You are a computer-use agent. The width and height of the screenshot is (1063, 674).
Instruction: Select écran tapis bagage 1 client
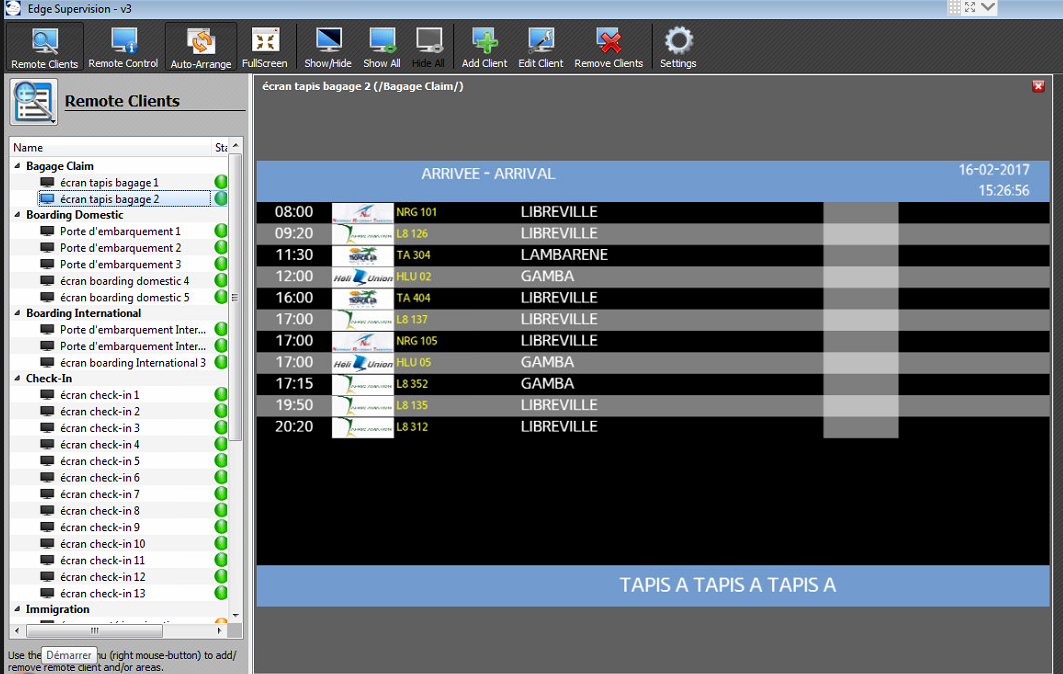pyautogui.click(x=108, y=183)
